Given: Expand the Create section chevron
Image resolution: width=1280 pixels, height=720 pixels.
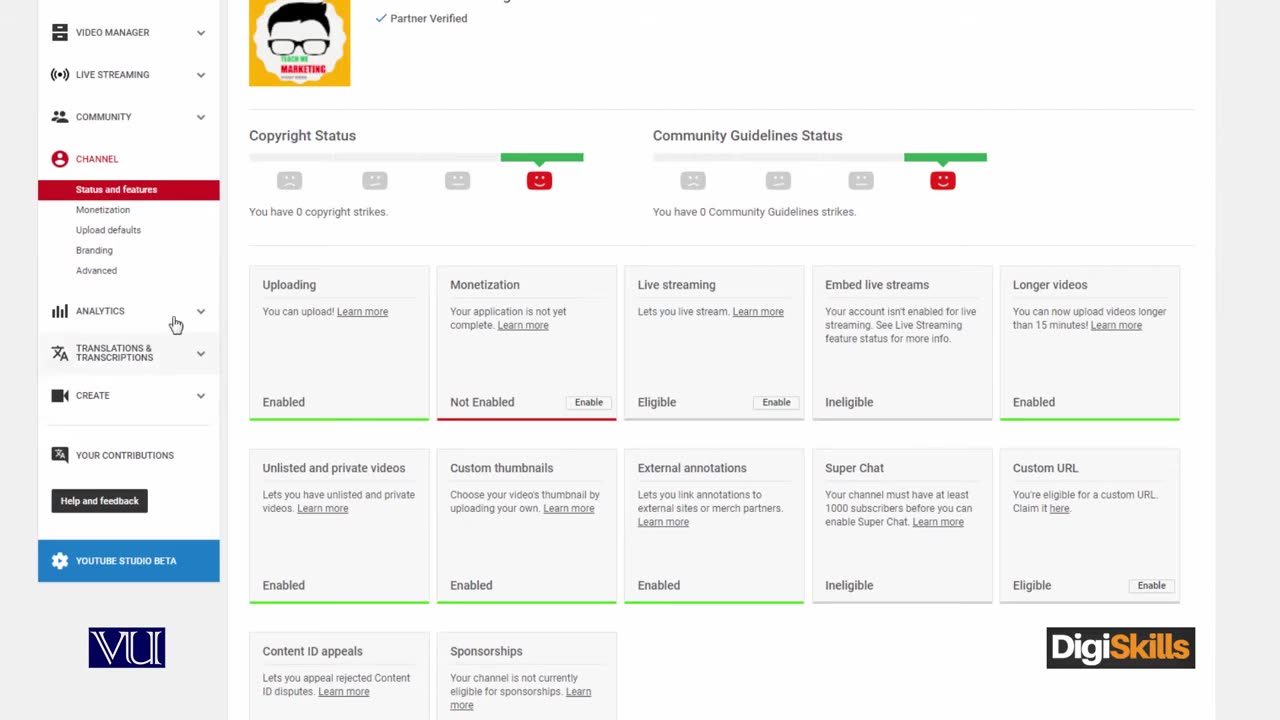Looking at the screenshot, I should point(201,395).
